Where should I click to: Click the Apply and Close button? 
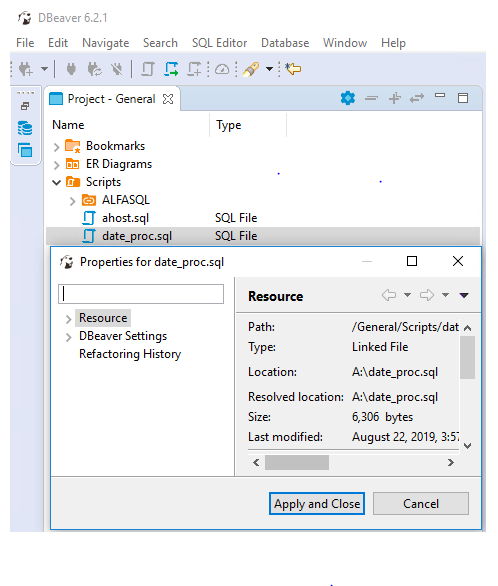[317, 504]
